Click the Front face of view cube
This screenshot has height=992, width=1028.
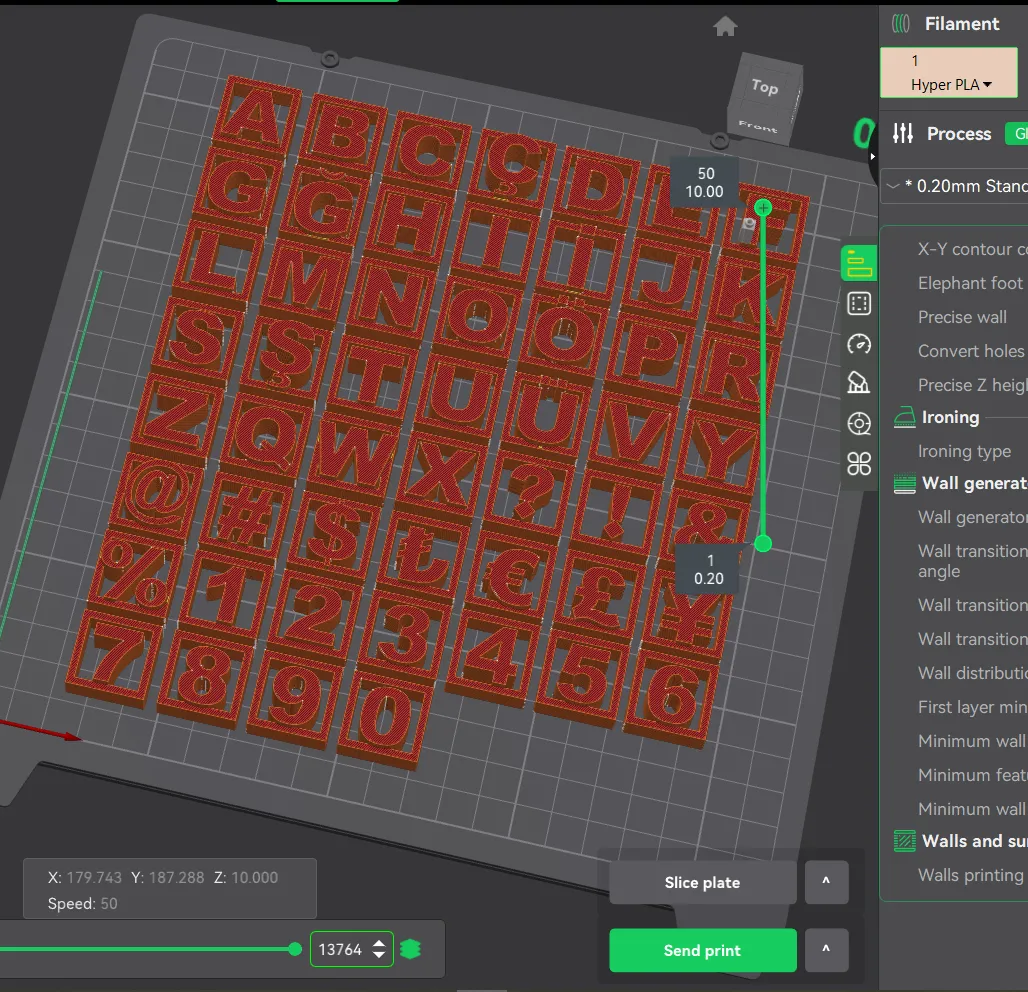coord(757,126)
